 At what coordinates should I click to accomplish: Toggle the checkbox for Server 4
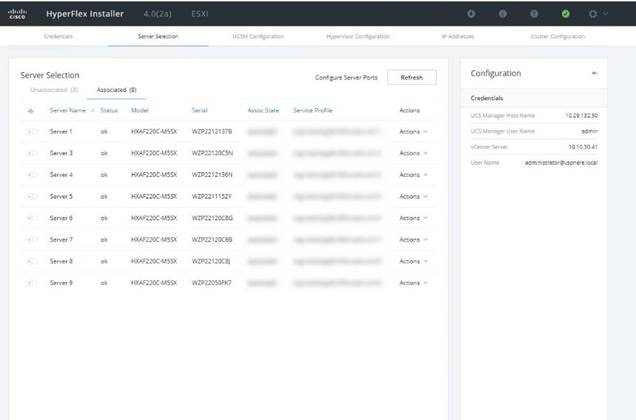pos(31,174)
